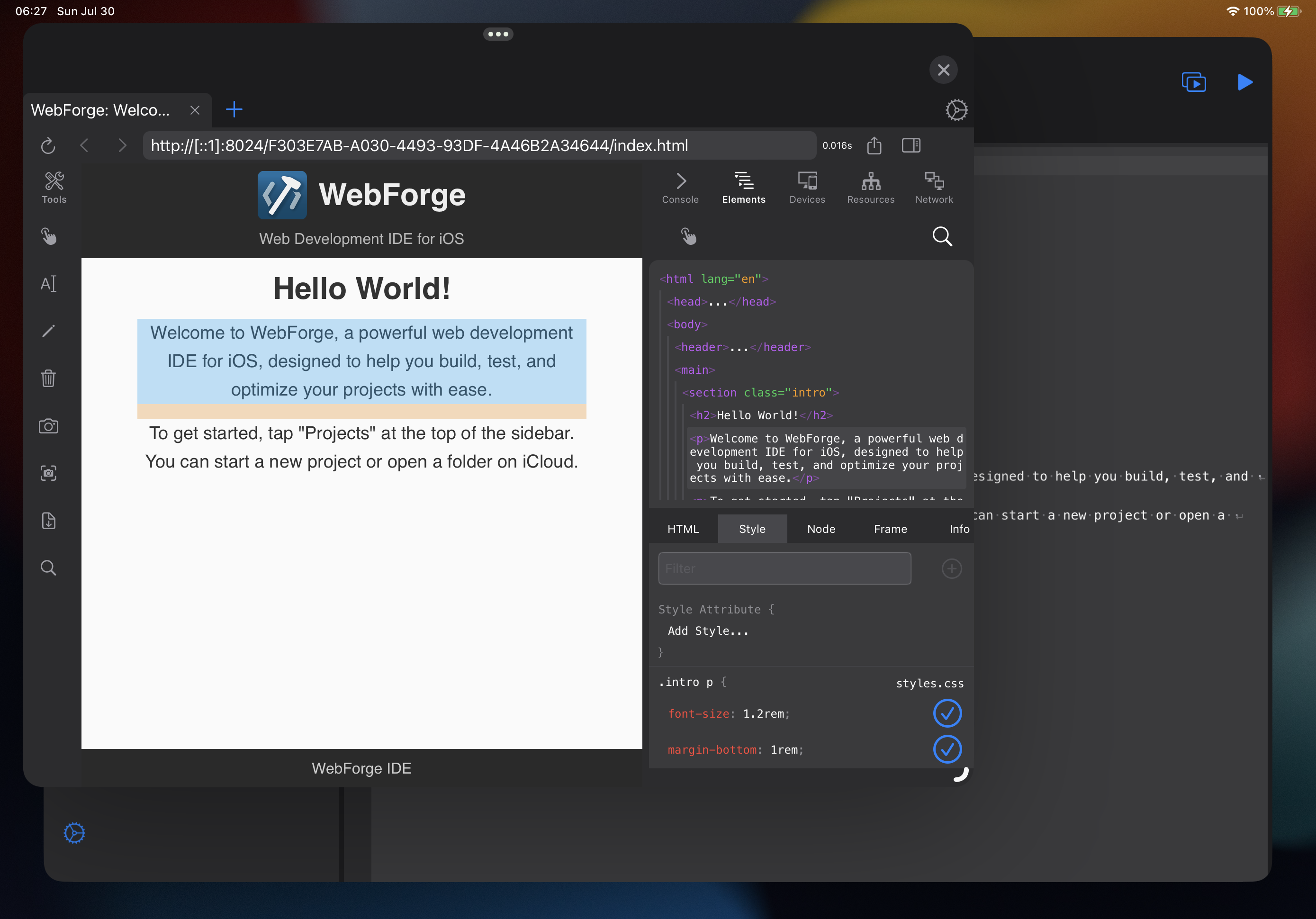Screen dimensions: 1316x919
Task: Toggle the first style property checkmark
Action: 947,713
